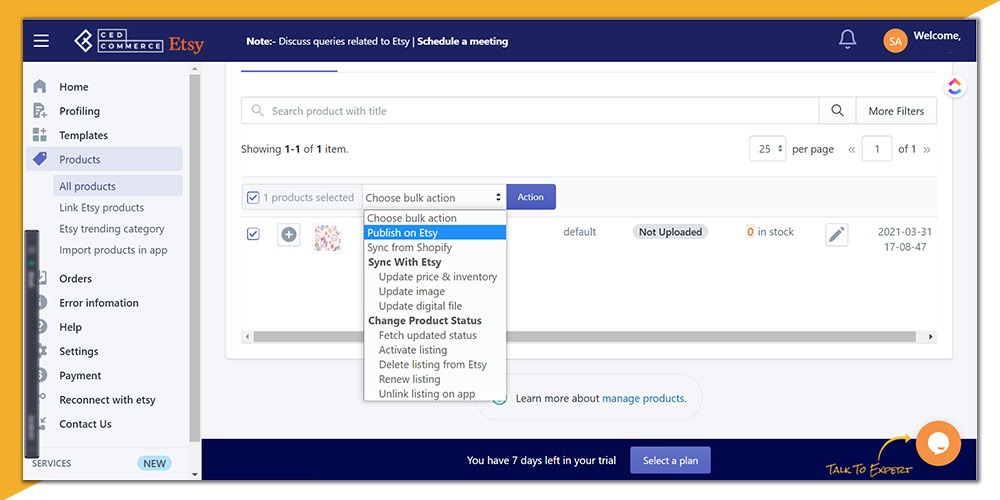This screenshot has height=500, width=1000.
Task: Open Products in the sidebar
Action: tap(105, 159)
